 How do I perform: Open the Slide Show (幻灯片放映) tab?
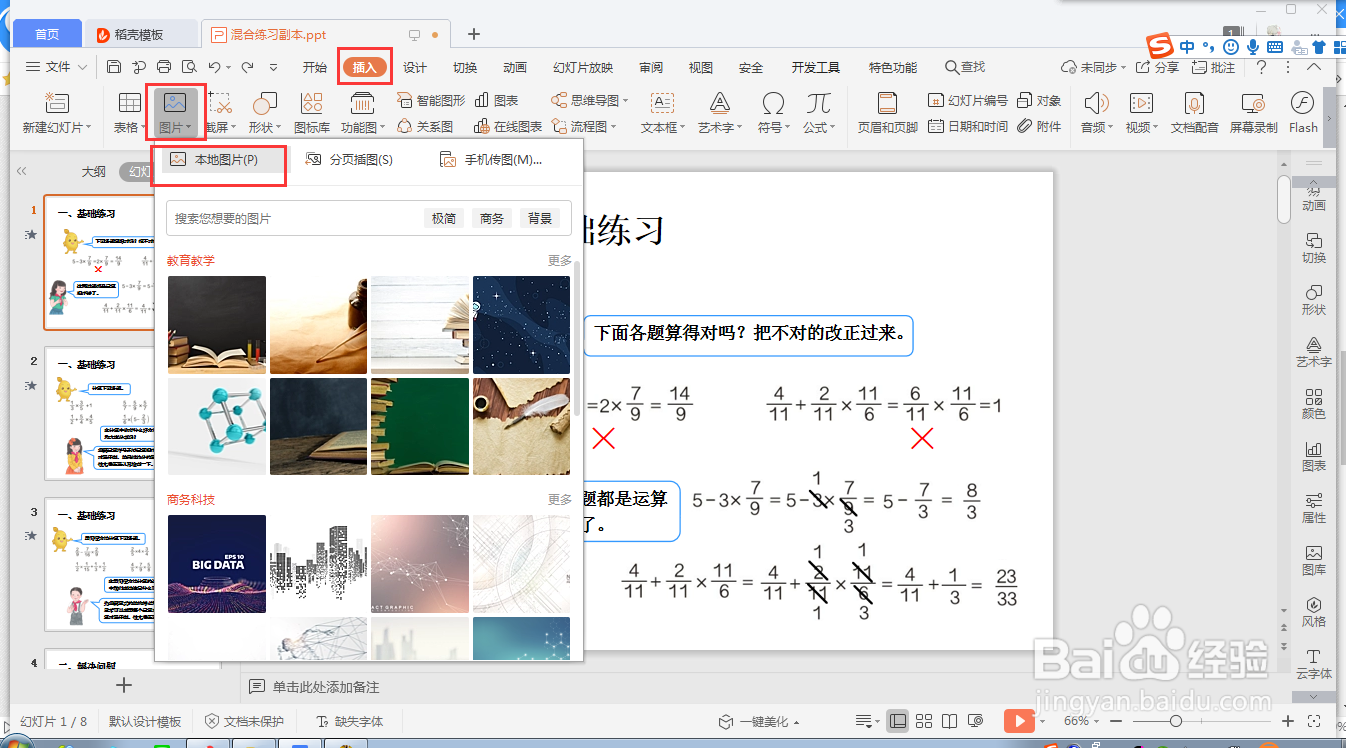[x=583, y=67]
